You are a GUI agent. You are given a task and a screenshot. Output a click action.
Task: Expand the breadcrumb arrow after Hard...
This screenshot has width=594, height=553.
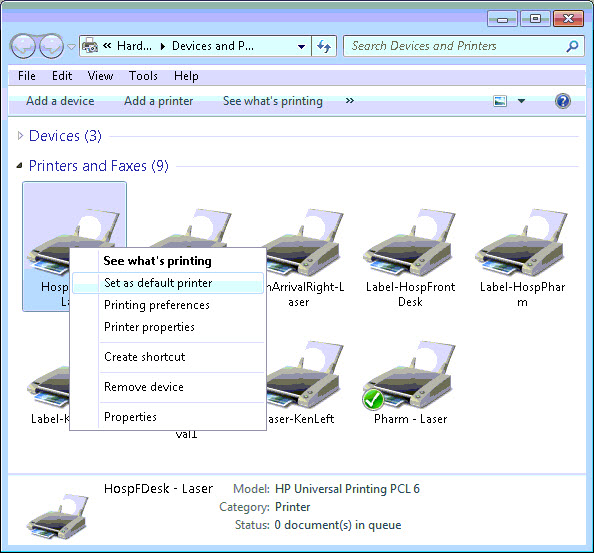click(163, 47)
